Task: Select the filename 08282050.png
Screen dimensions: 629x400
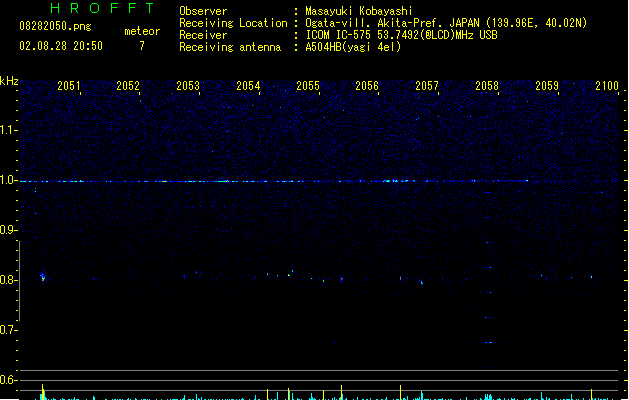Action: (55, 26)
